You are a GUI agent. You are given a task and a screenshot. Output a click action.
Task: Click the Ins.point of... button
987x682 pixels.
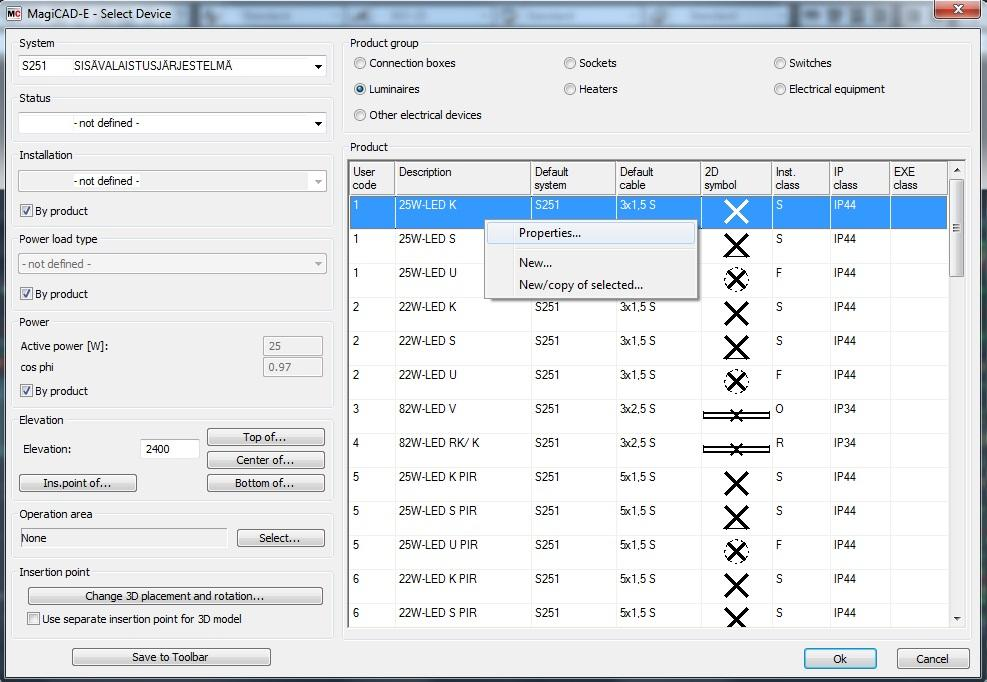[x=78, y=483]
